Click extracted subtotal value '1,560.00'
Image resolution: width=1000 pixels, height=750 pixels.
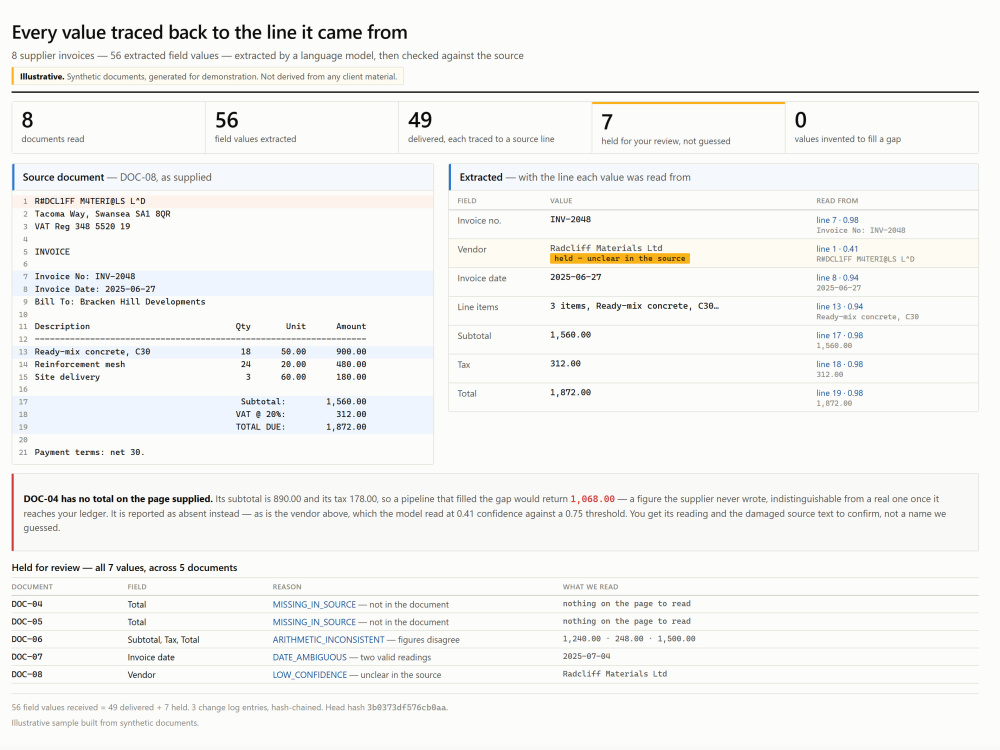570,335
